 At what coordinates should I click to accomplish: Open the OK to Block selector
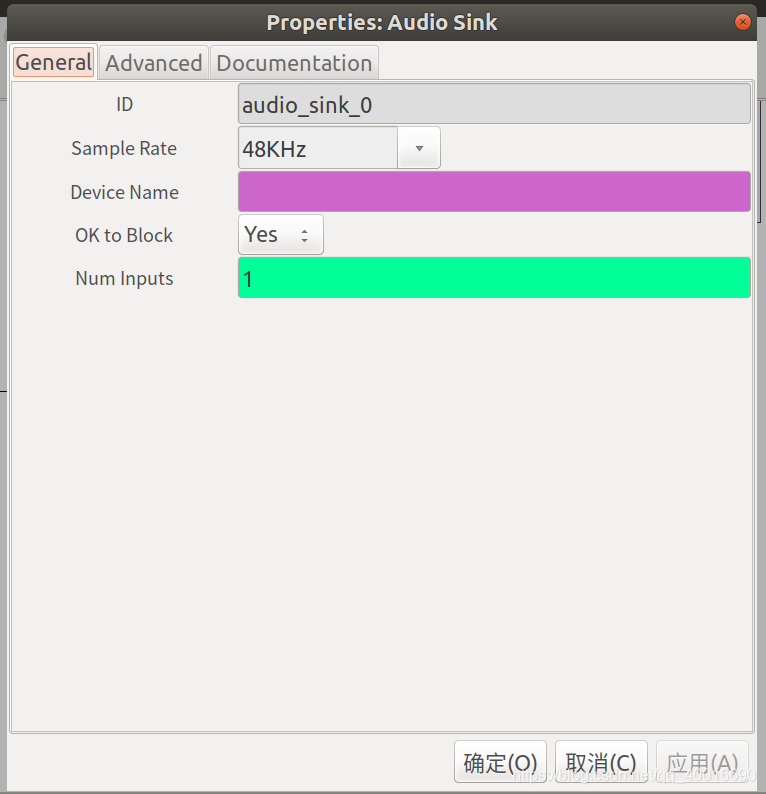281,234
